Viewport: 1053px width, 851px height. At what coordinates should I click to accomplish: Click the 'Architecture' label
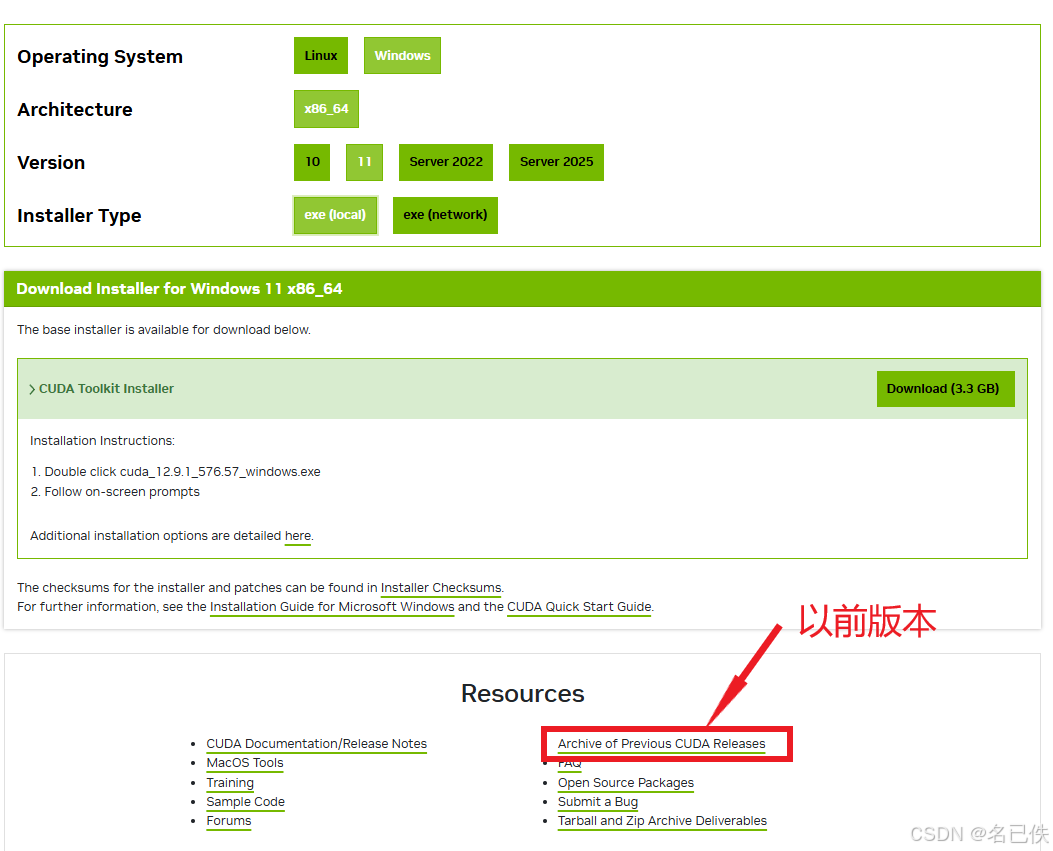75,109
